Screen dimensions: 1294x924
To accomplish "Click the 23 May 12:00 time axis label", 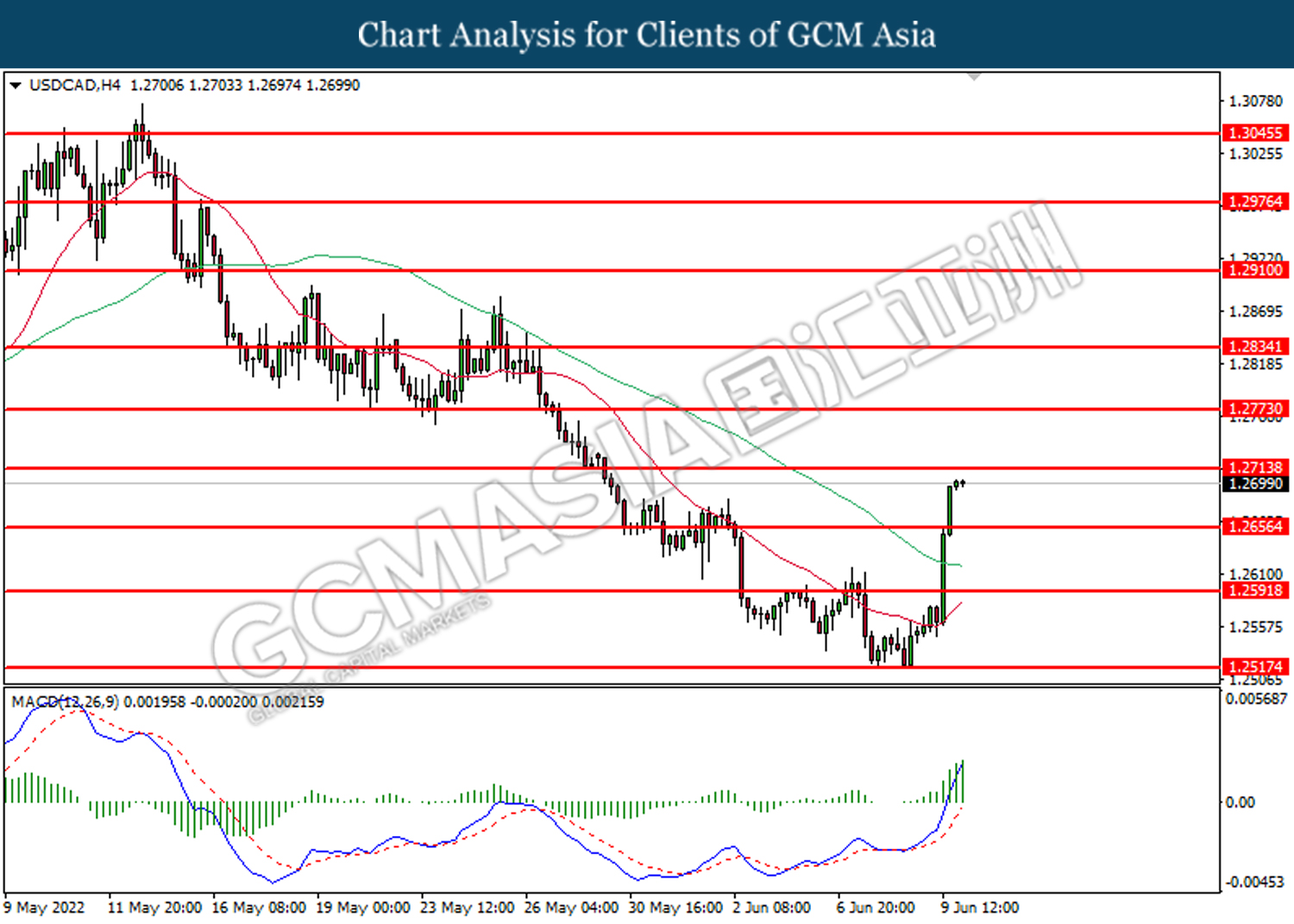I will click(x=468, y=908).
